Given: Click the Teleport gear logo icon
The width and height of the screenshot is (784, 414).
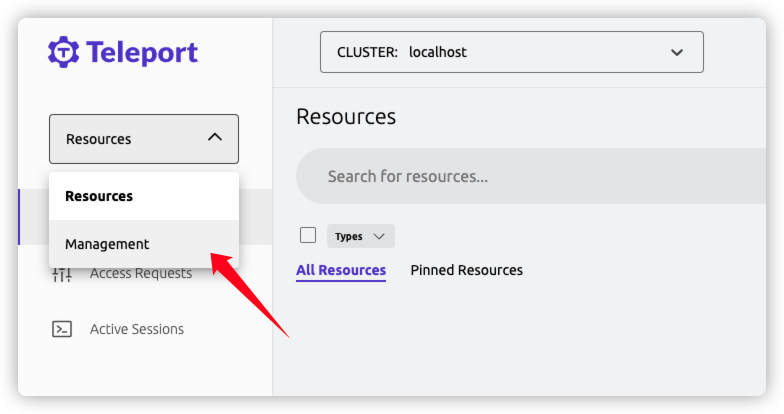Looking at the screenshot, I should point(63,52).
